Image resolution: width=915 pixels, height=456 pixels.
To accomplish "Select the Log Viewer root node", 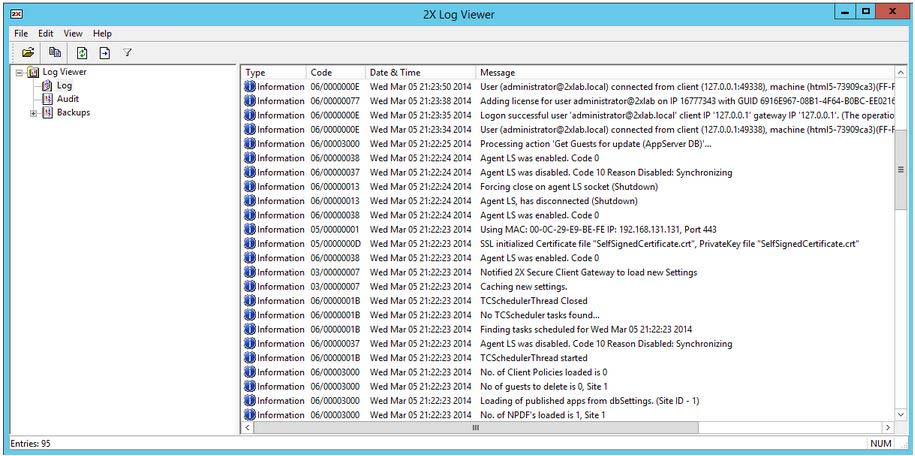I will pyautogui.click(x=64, y=72).
